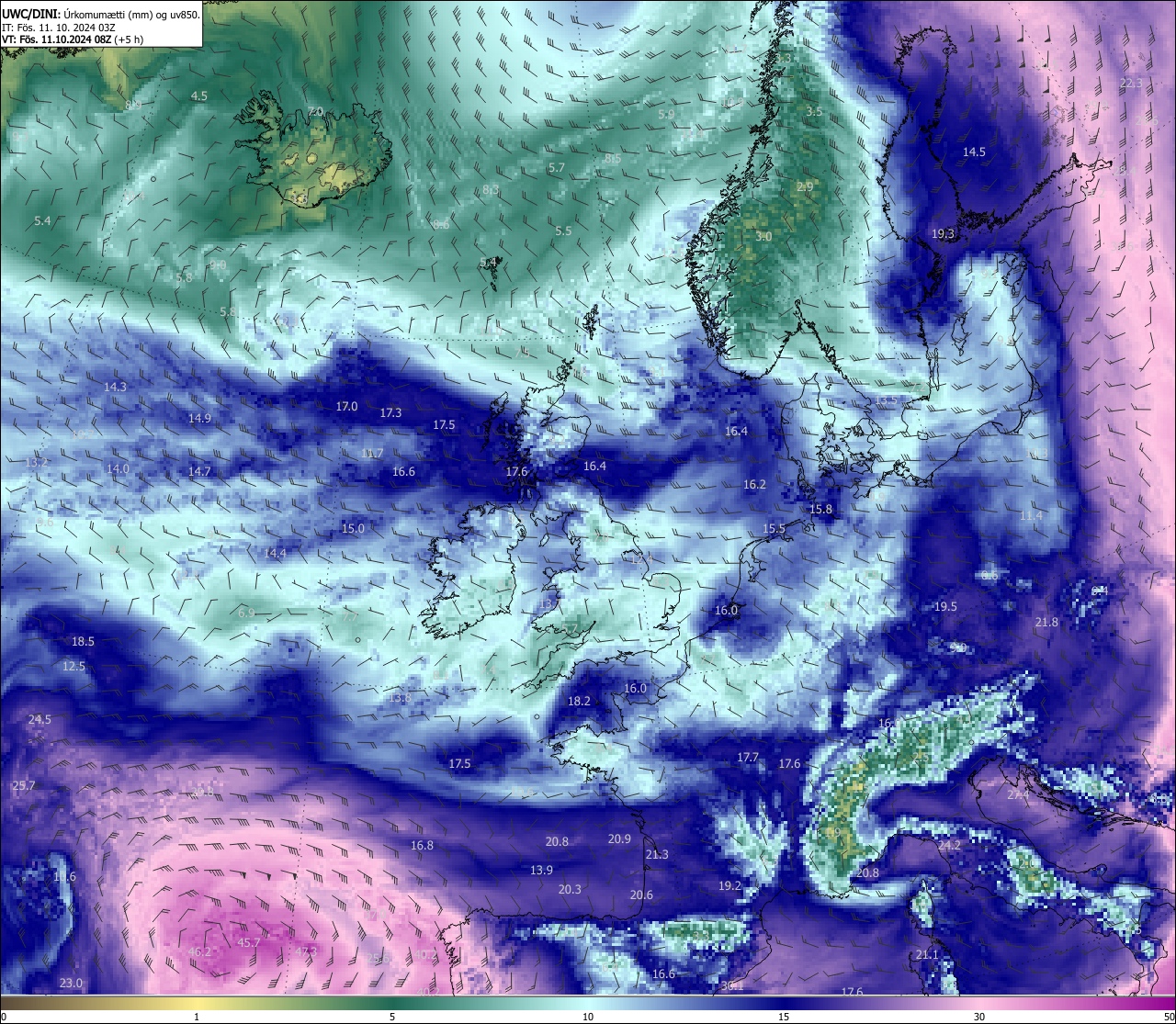The width and height of the screenshot is (1176, 1024).
Task: Click the 17.0 value on the map
Action: pos(346,406)
